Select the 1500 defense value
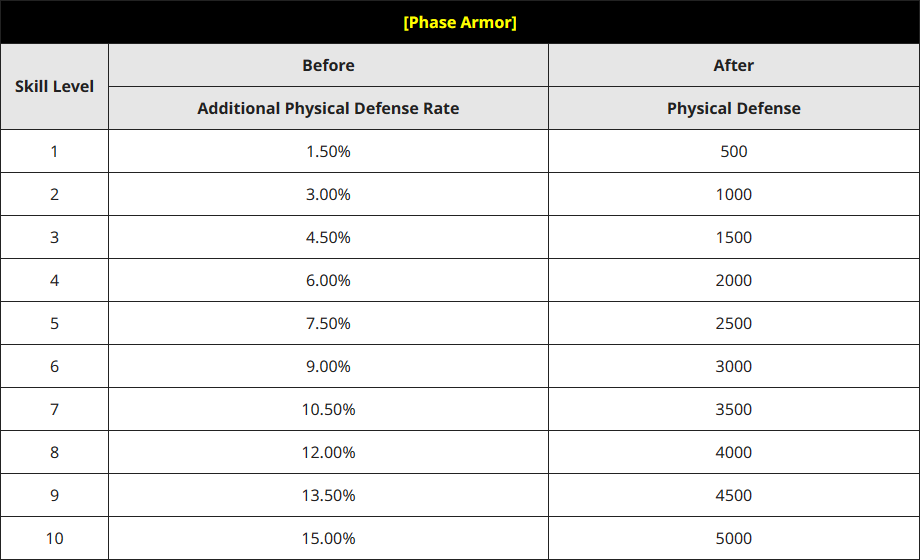The width and height of the screenshot is (920, 560). [733, 237]
